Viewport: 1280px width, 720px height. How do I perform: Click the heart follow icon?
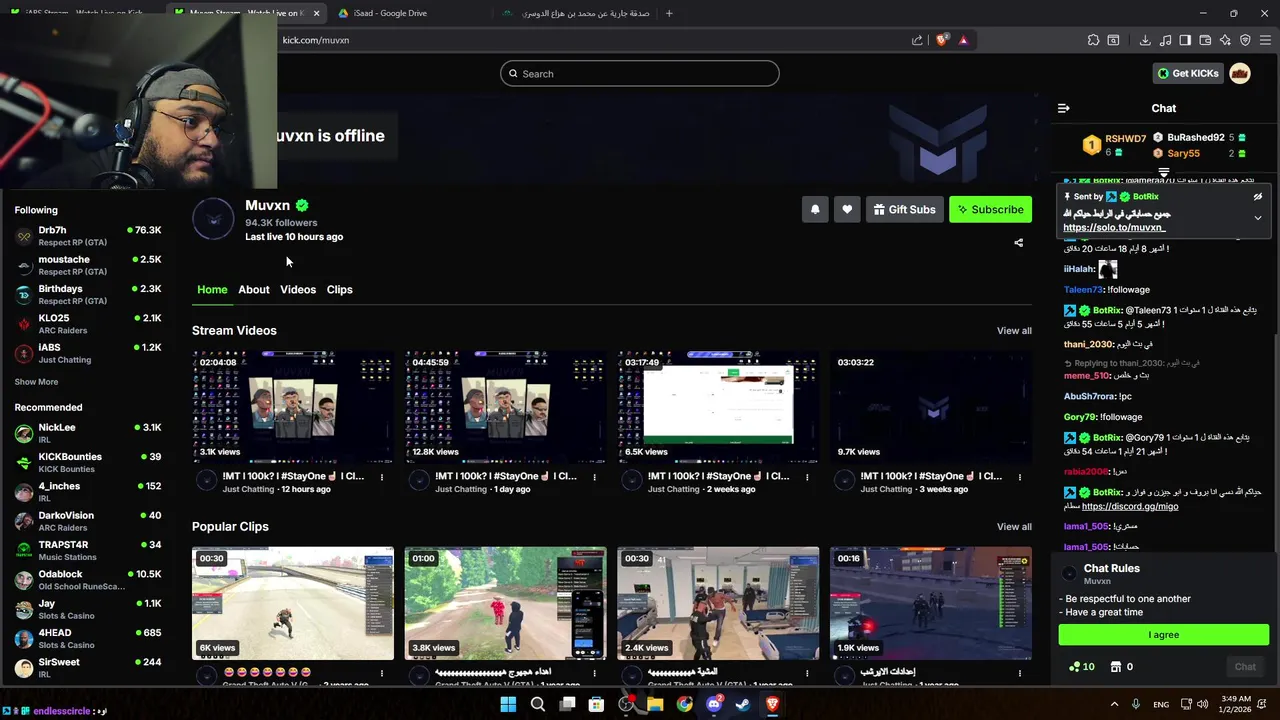[847, 209]
